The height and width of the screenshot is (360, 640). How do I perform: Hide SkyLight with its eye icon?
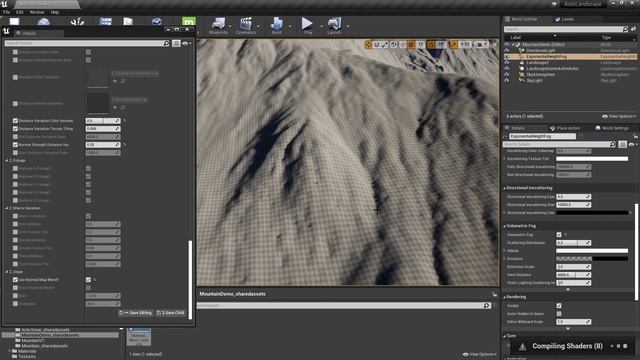click(x=507, y=80)
